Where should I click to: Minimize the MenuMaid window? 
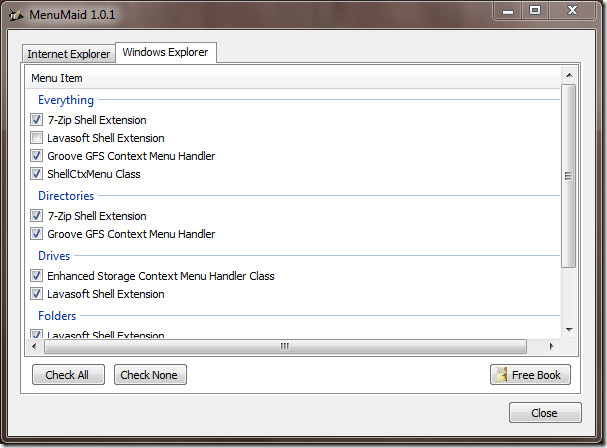tap(508, 11)
